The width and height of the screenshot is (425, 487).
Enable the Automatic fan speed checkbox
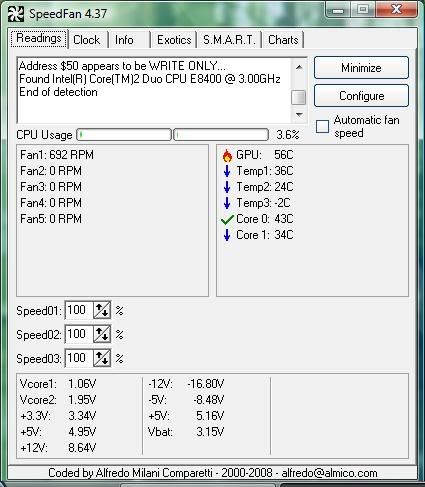pyautogui.click(x=322, y=127)
